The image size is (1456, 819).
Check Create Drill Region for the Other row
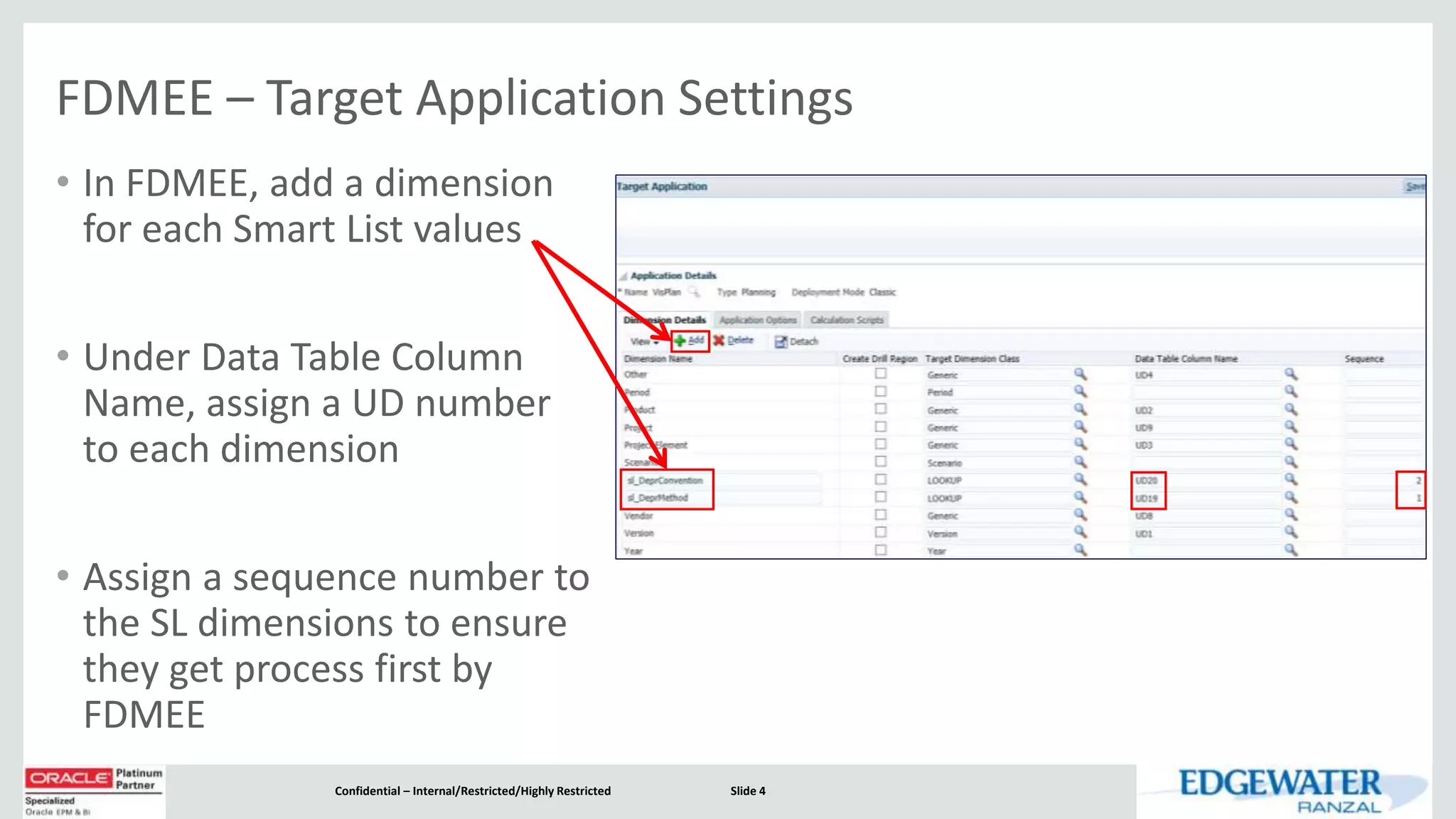(880, 374)
